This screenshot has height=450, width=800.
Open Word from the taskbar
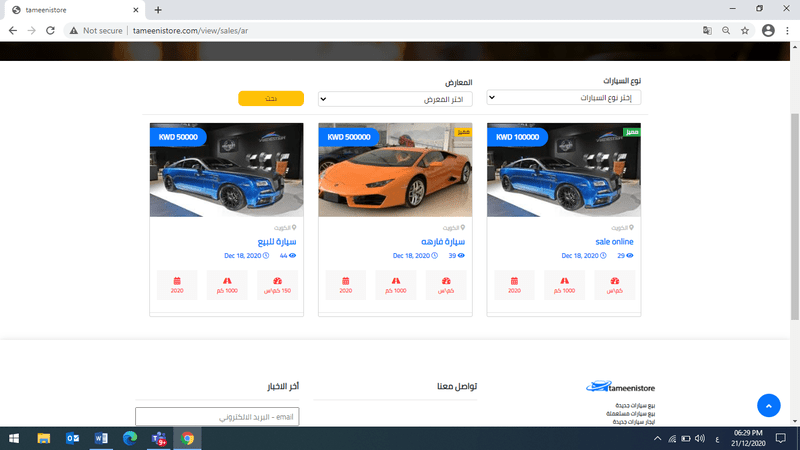pyautogui.click(x=101, y=438)
